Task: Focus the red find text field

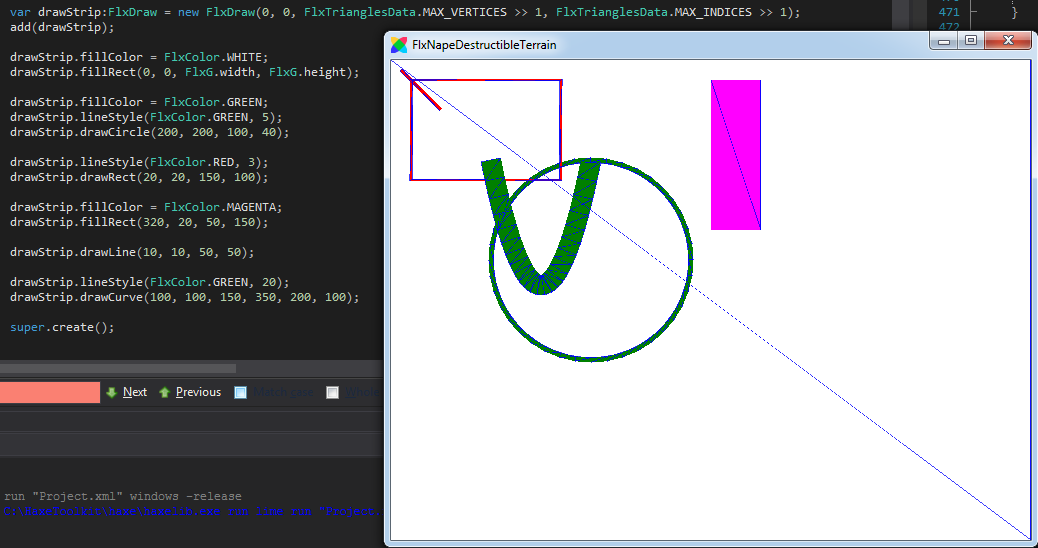Action: point(50,392)
